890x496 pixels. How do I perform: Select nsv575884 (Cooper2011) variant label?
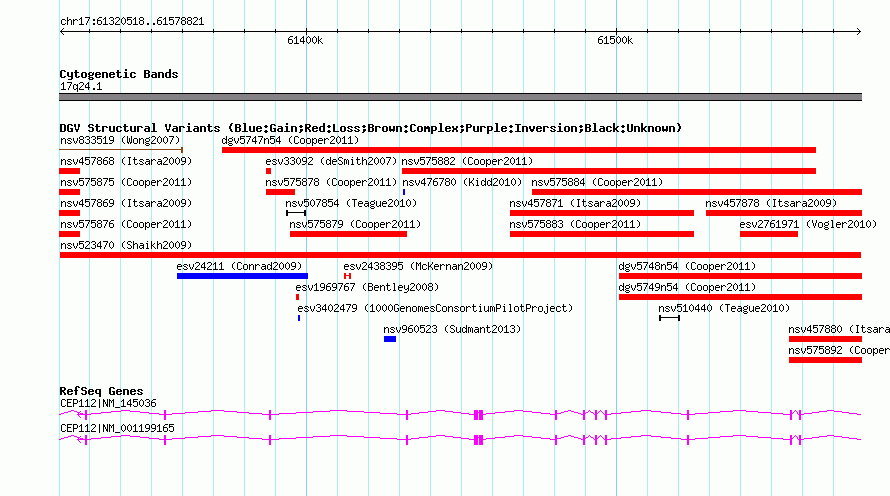point(597,182)
